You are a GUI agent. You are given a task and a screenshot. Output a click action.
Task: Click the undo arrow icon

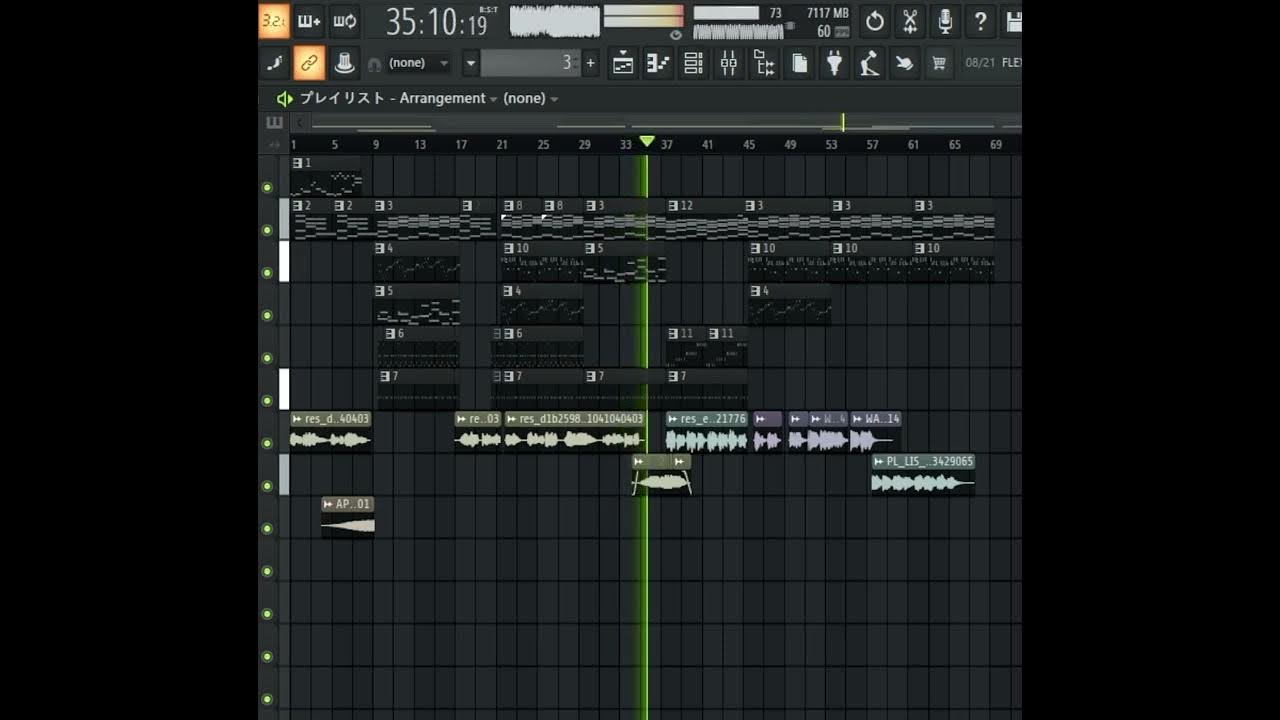click(x=874, y=22)
